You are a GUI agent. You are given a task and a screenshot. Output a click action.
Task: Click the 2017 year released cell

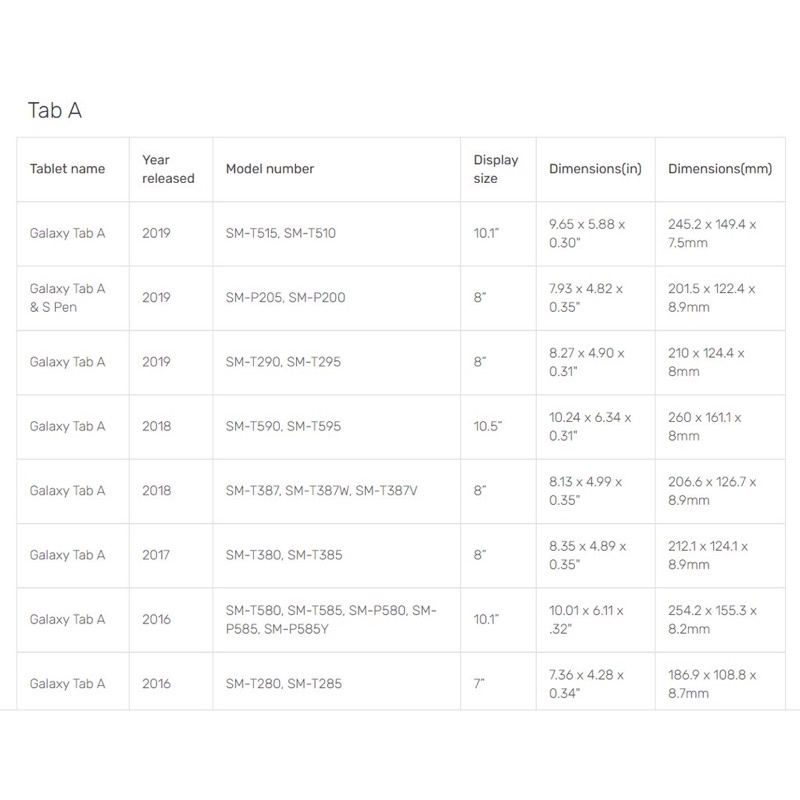click(156, 555)
